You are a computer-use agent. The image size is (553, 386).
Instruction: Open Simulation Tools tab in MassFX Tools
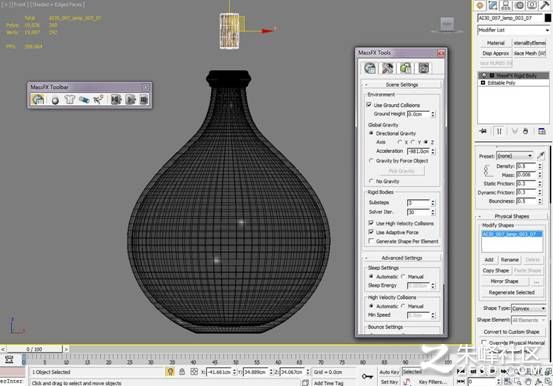click(388, 68)
